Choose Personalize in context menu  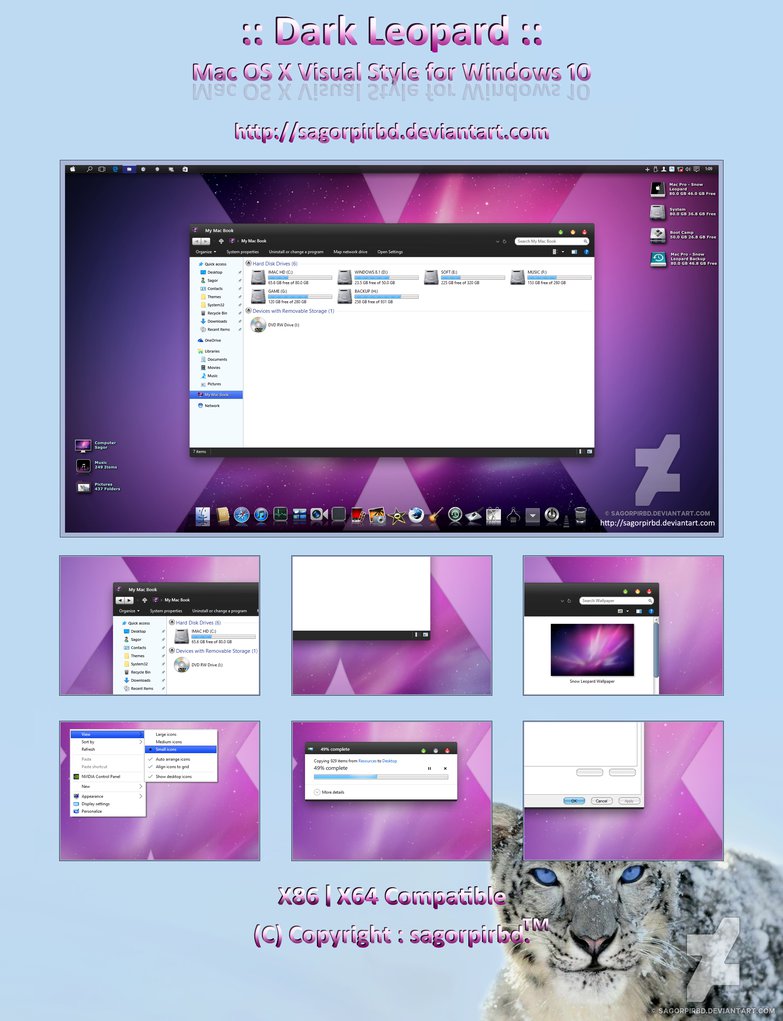pos(107,811)
